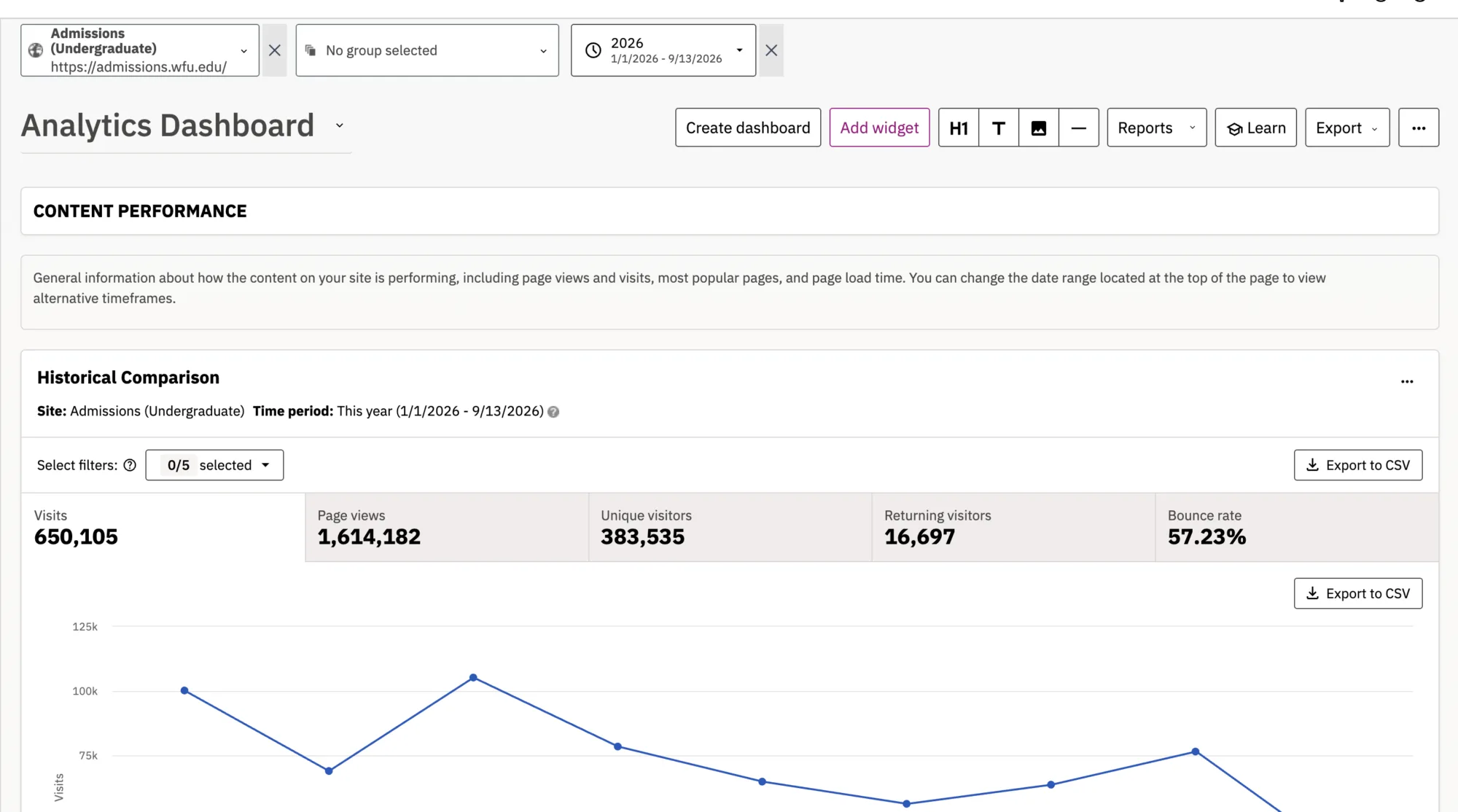Open the No group selected dropdown
This screenshot has width=1458, height=812.
pyautogui.click(x=427, y=50)
